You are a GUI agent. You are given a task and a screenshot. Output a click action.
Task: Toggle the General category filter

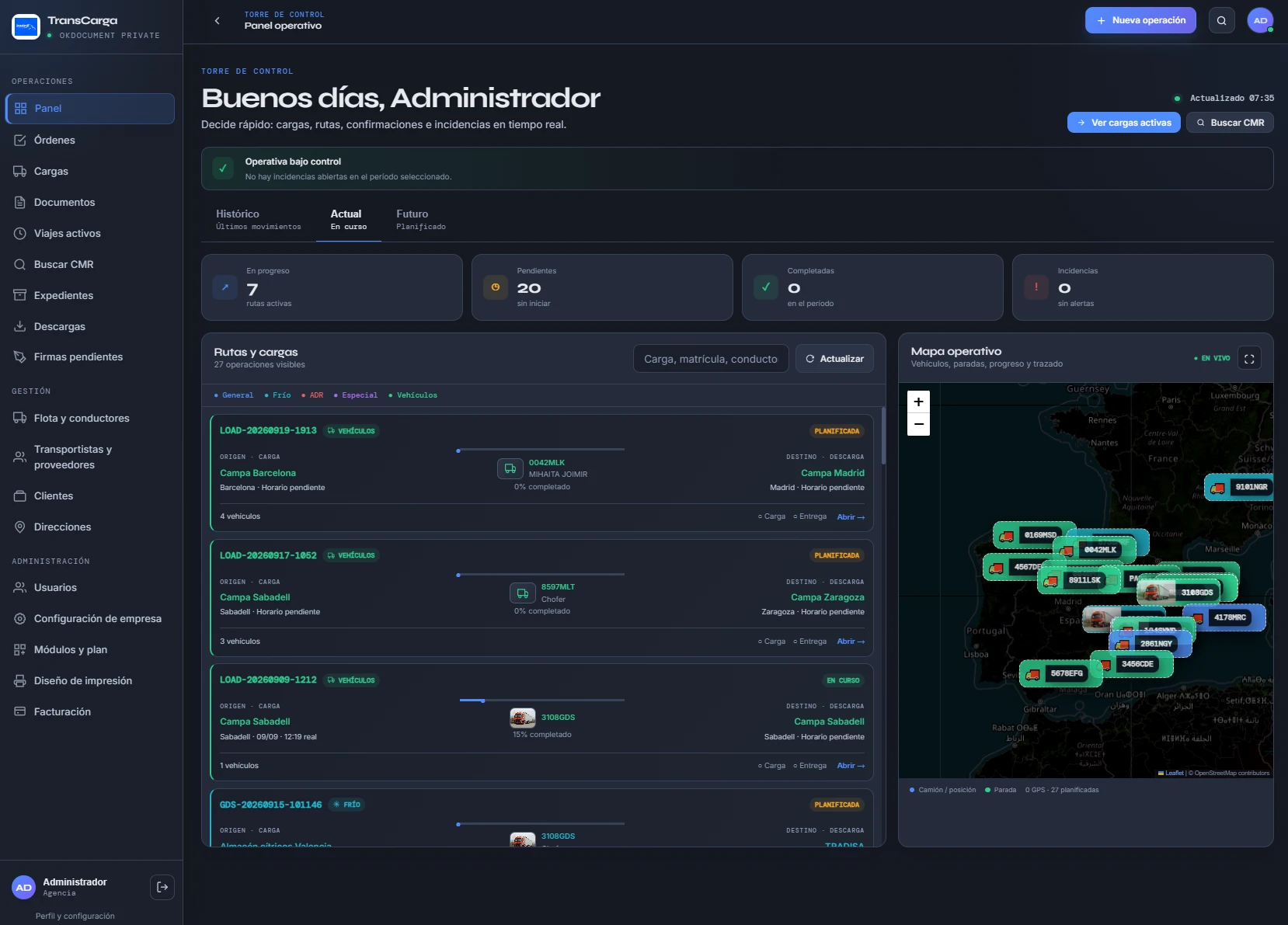click(234, 395)
